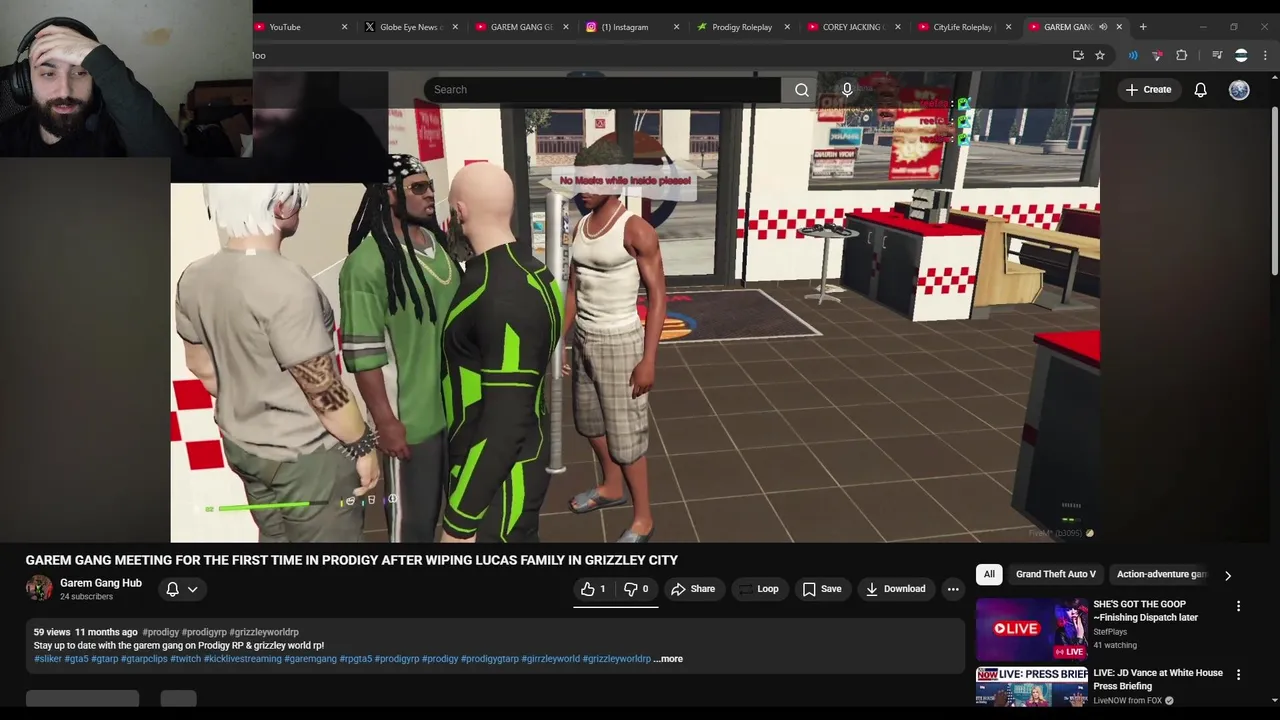Open the #kicklivestreaming hashtag link
Image resolution: width=1280 pixels, height=720 pixels.
(242, 659)
